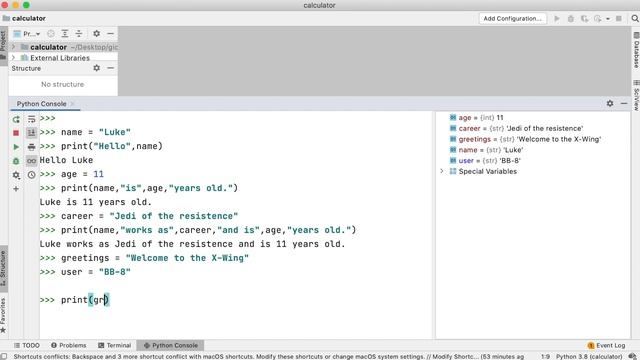Select bottom Python Console tool button
640x360 pixels.
(x=170, y=345)
